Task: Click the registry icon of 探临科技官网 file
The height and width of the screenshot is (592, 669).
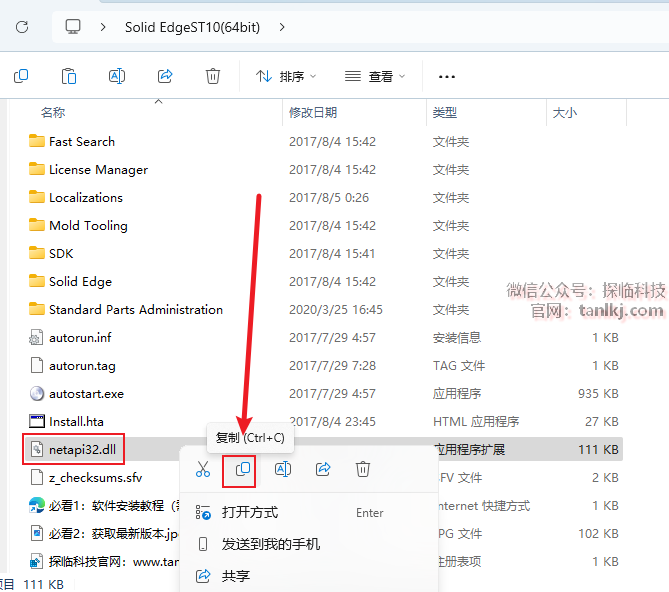Action: [x=36, y=562]
